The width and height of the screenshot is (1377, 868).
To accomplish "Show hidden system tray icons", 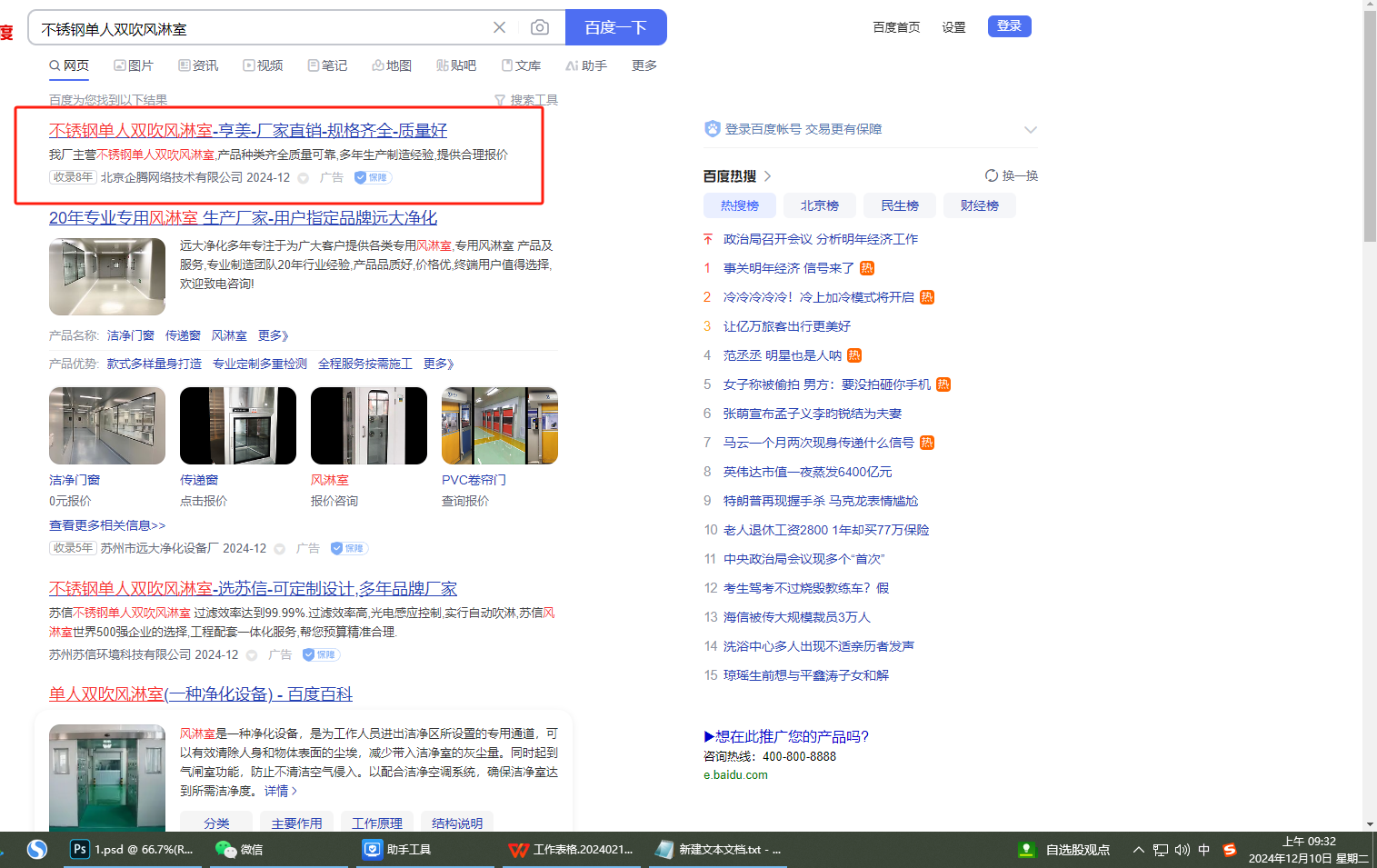I will click(1138, 850).
